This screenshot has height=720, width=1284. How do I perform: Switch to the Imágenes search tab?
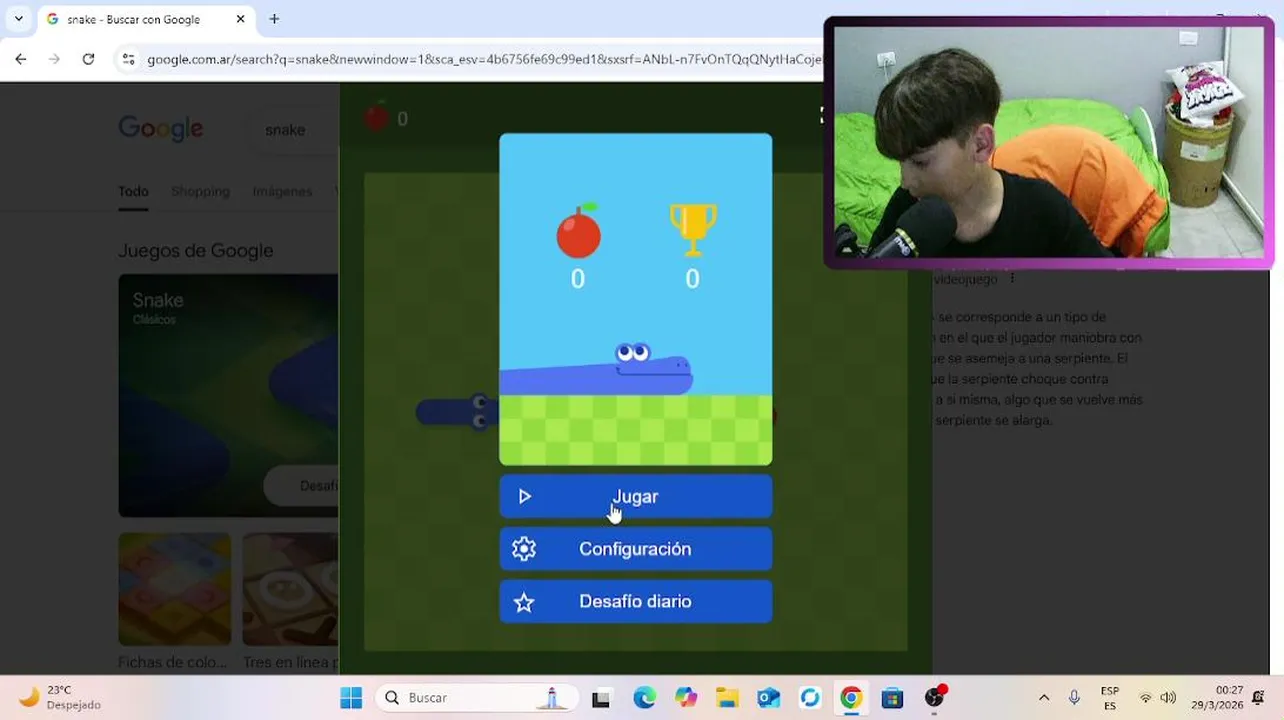coord(282,191)
